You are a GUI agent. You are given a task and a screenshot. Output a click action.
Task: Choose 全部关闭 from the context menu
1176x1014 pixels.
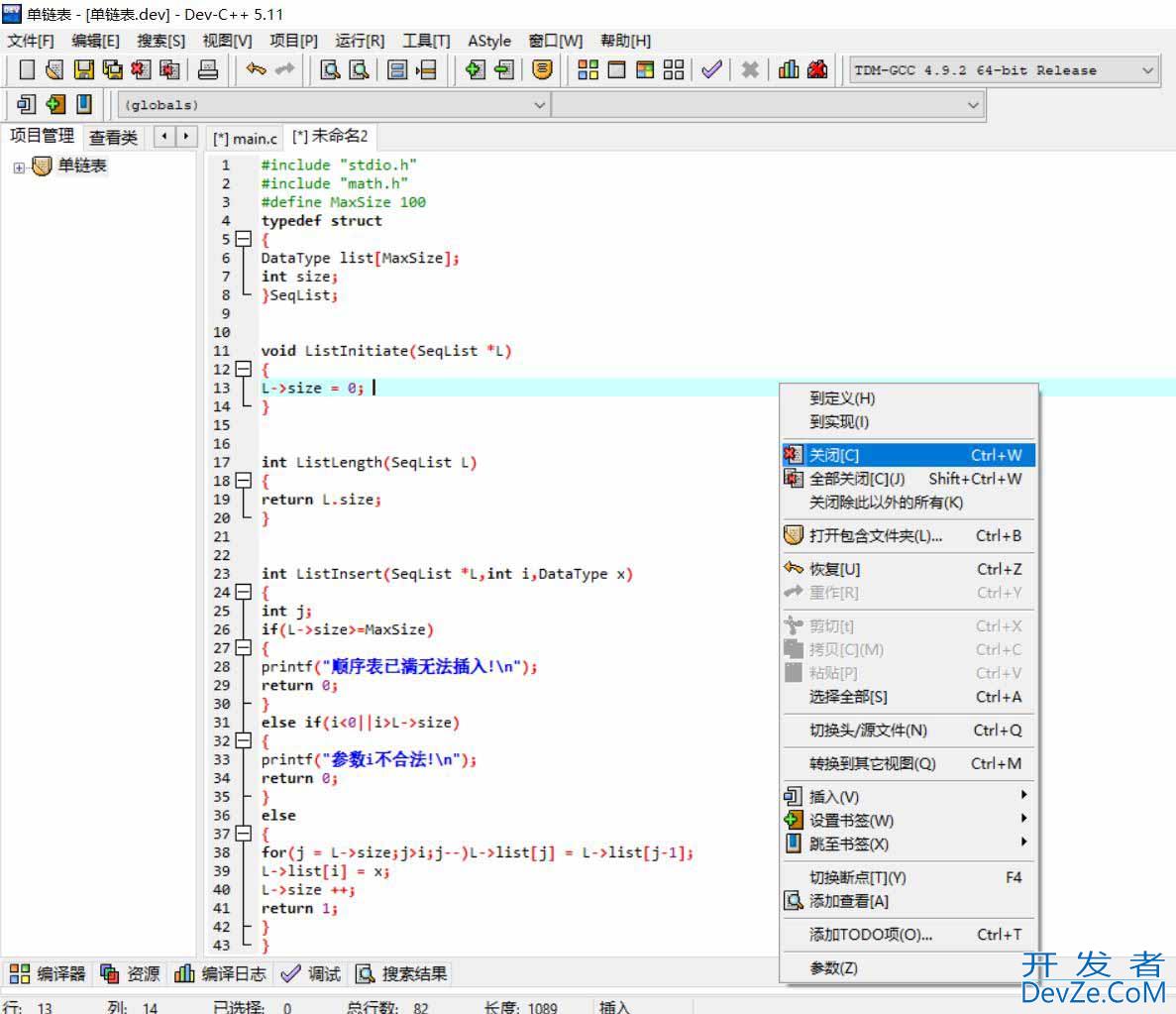(909, 479)
